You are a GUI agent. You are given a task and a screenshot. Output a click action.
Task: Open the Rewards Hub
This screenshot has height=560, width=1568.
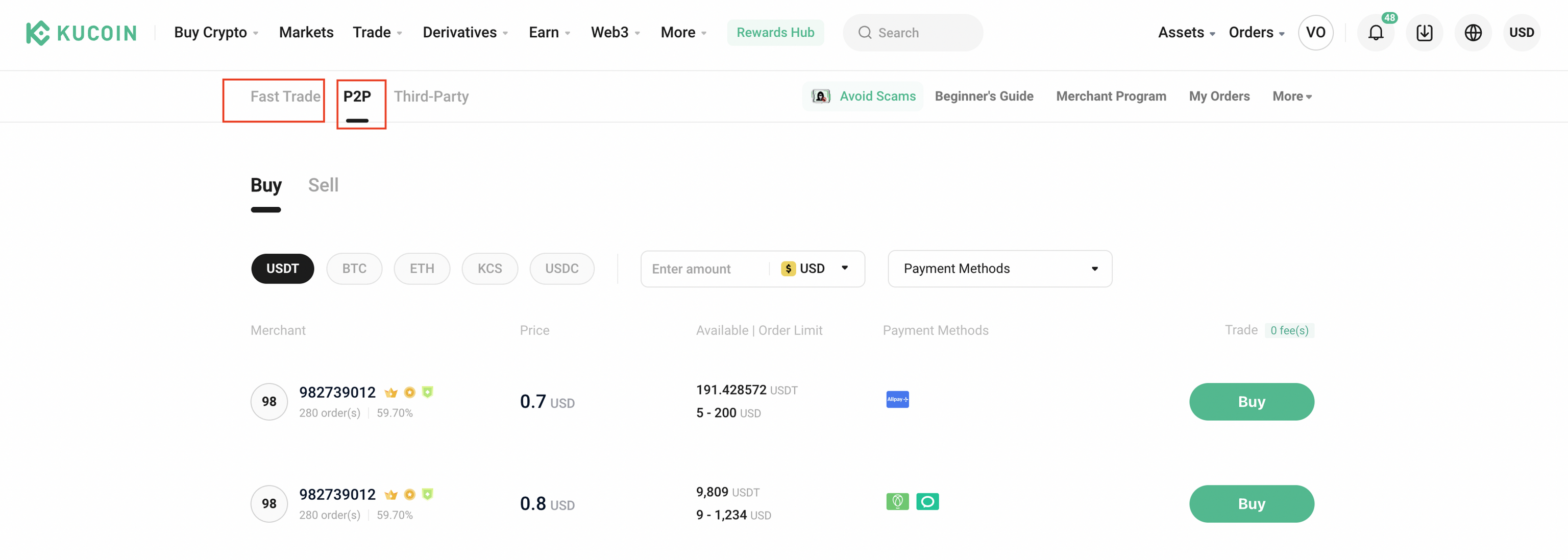point(775,33)
